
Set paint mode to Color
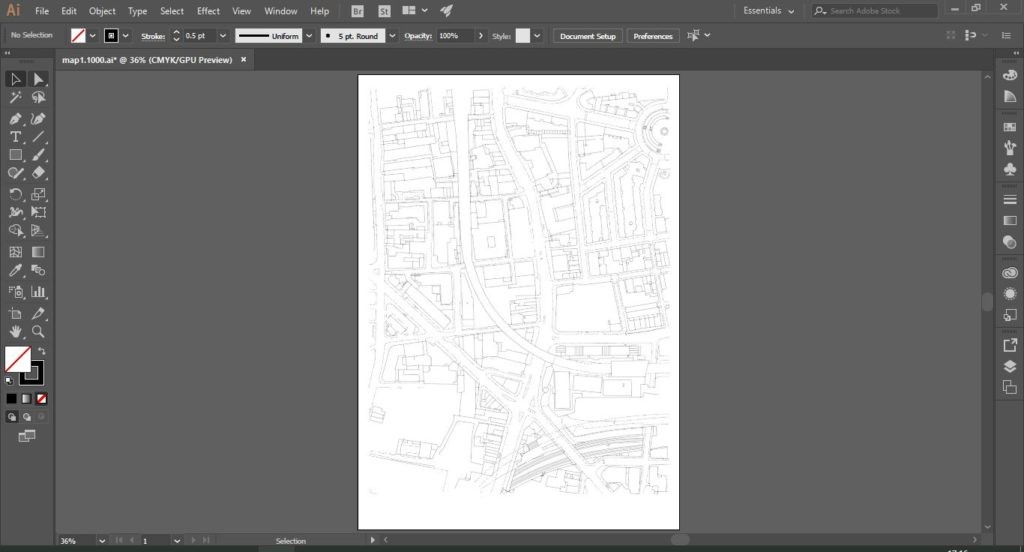11,398
